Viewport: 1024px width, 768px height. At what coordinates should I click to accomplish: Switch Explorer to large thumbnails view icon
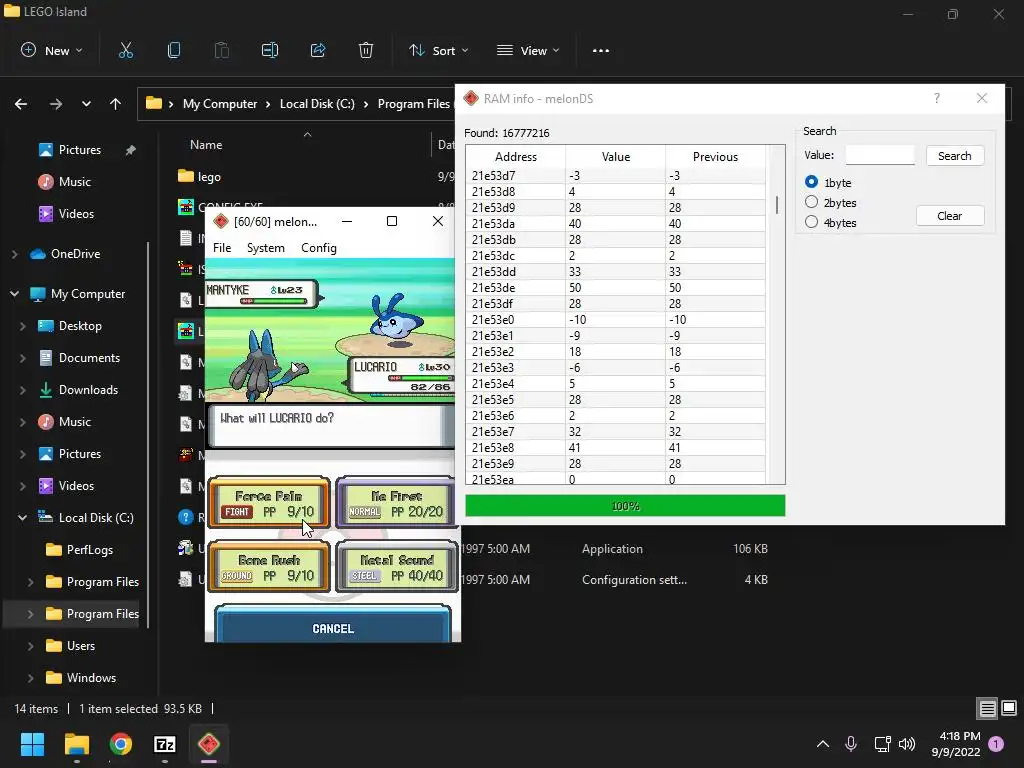coord(1008,708)
